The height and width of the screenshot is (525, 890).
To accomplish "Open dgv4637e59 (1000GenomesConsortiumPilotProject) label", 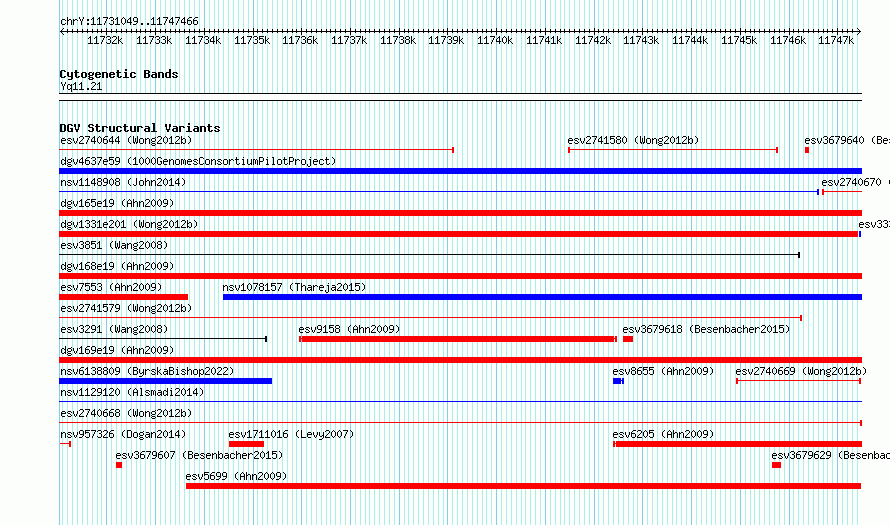I will 198,161.
